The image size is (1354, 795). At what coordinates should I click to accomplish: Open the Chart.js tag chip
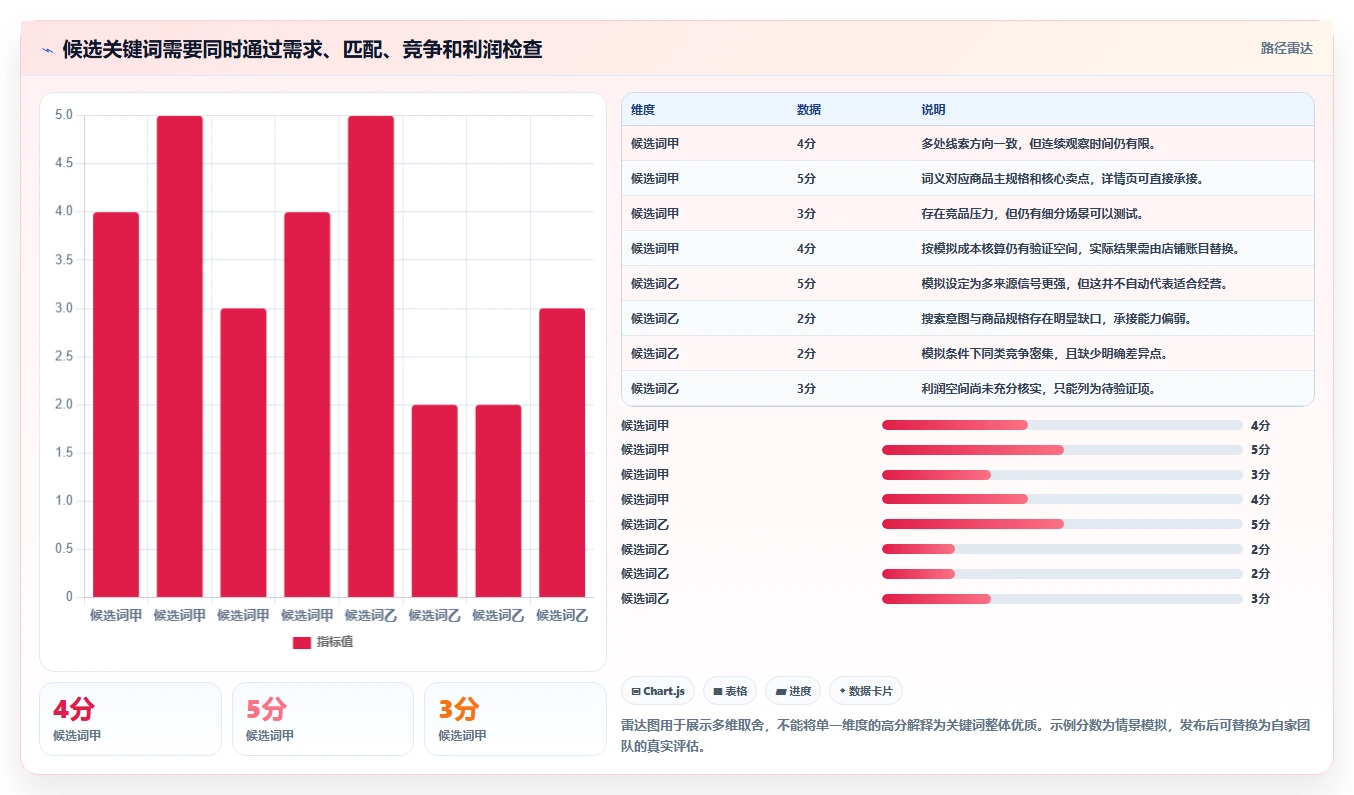coord(658,691)
